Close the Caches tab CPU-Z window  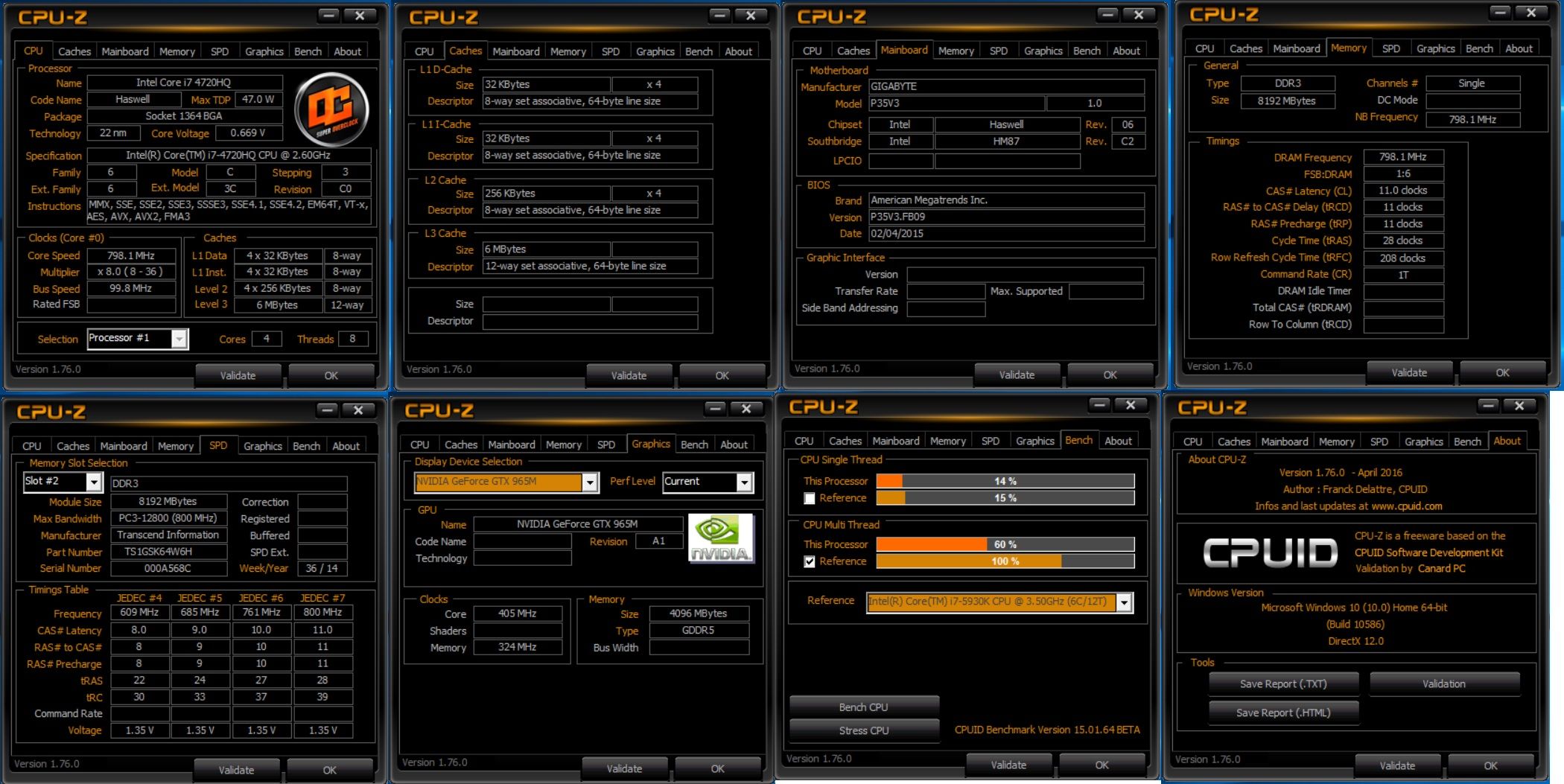(751, 16)
